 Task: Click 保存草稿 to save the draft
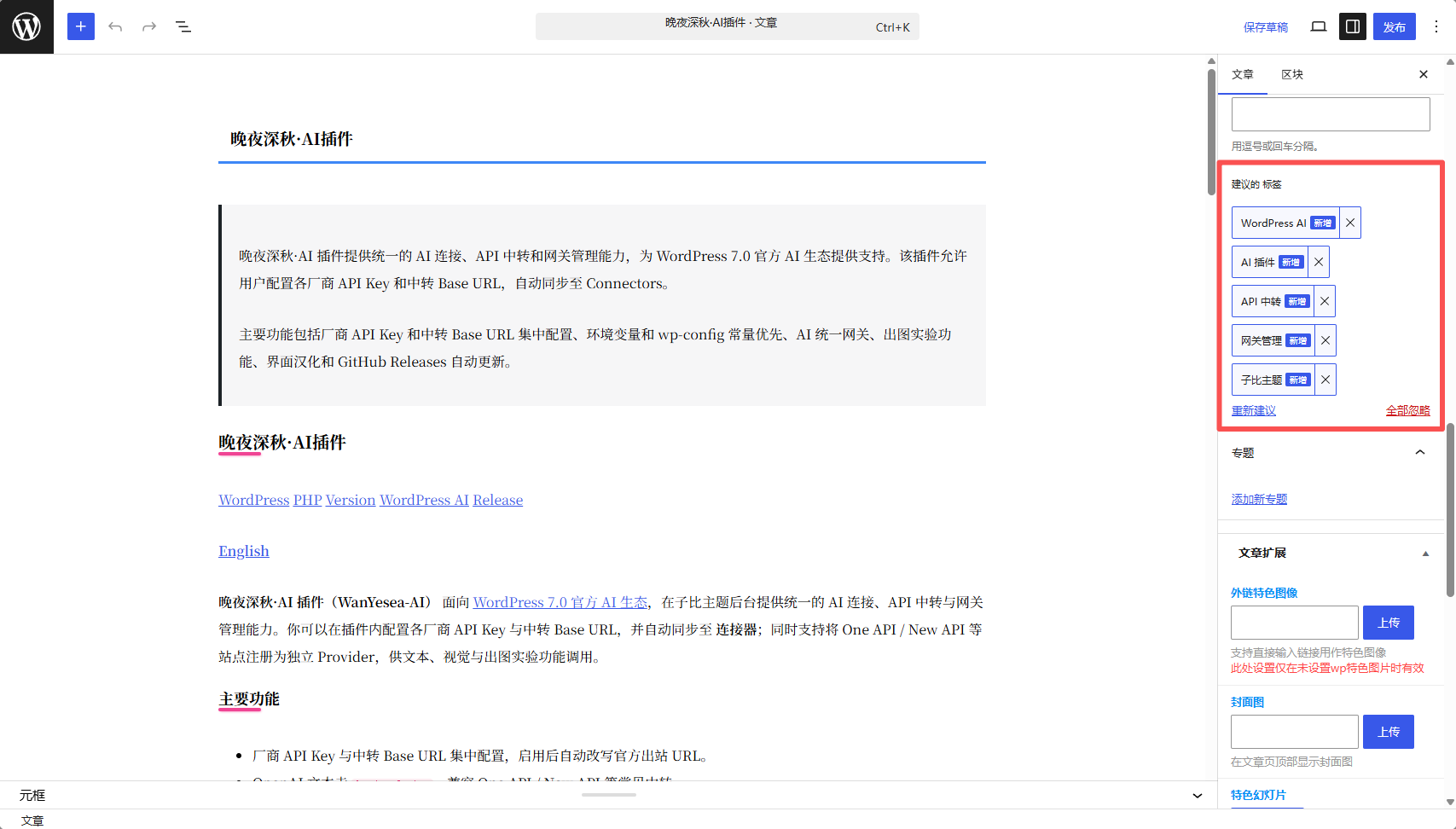pyautogui.click(x=1266, y=27)
